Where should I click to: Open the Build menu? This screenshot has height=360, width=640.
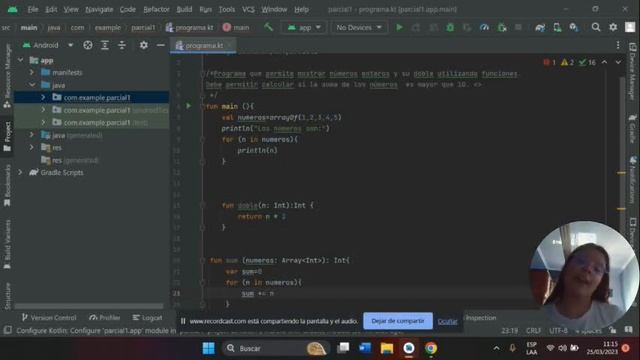coord(184,9)
